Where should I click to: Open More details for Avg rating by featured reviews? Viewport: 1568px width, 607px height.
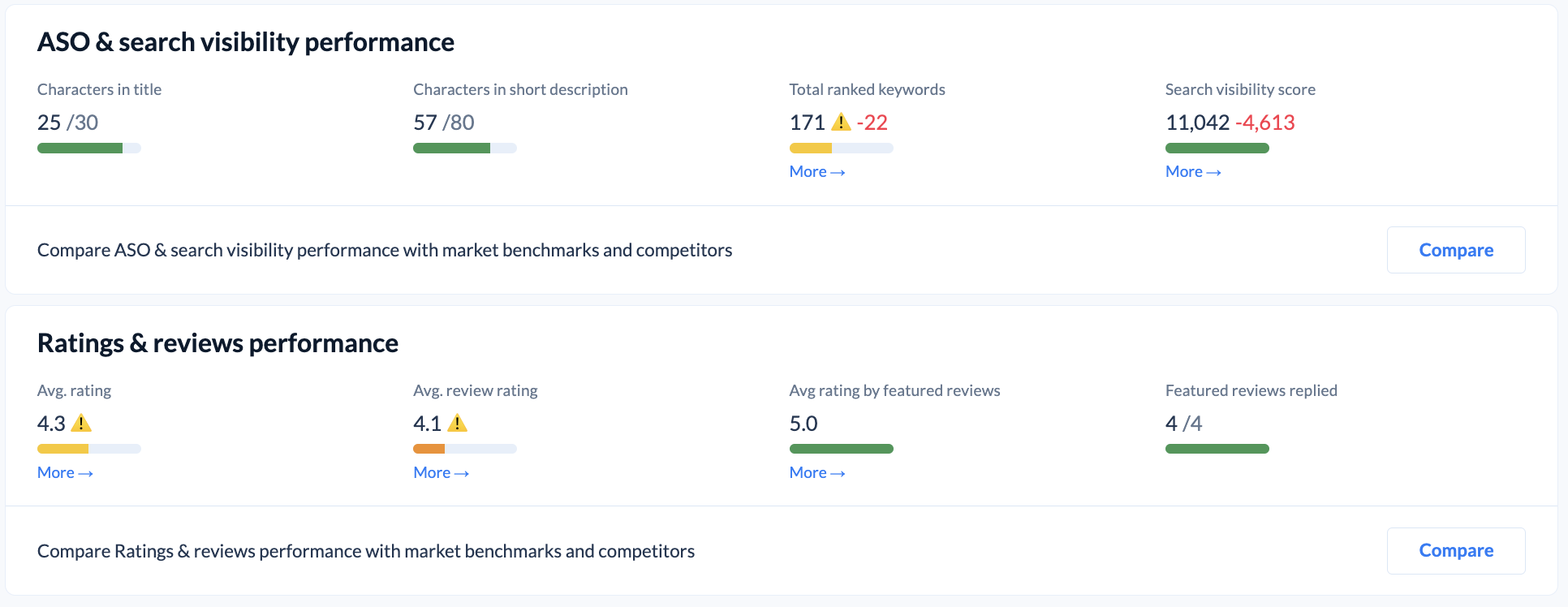coord(809,472)
